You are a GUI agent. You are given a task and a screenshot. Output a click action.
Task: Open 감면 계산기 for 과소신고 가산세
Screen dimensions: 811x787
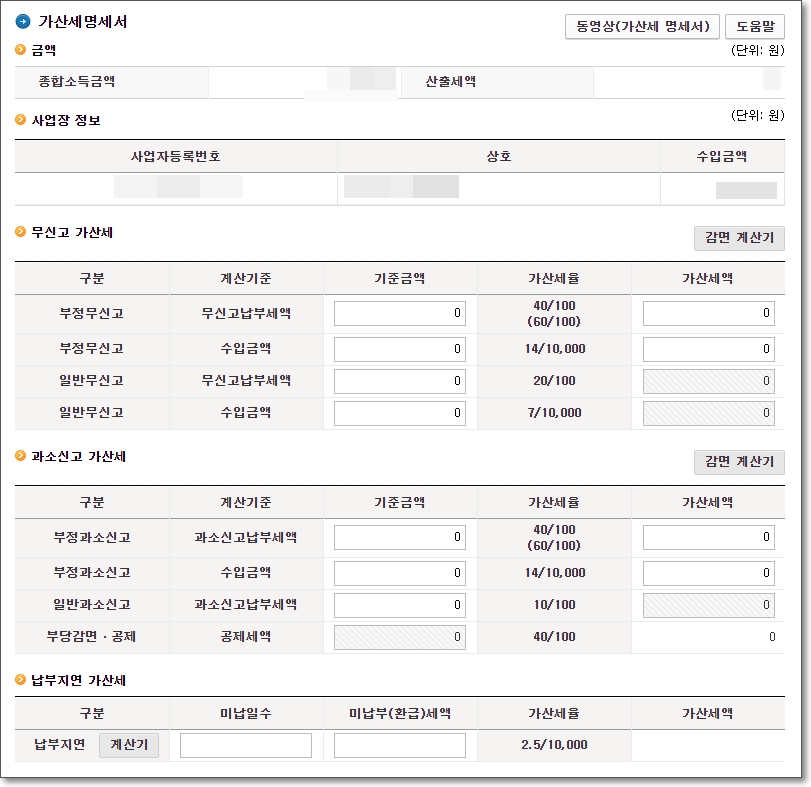click(x=739, y=462)
